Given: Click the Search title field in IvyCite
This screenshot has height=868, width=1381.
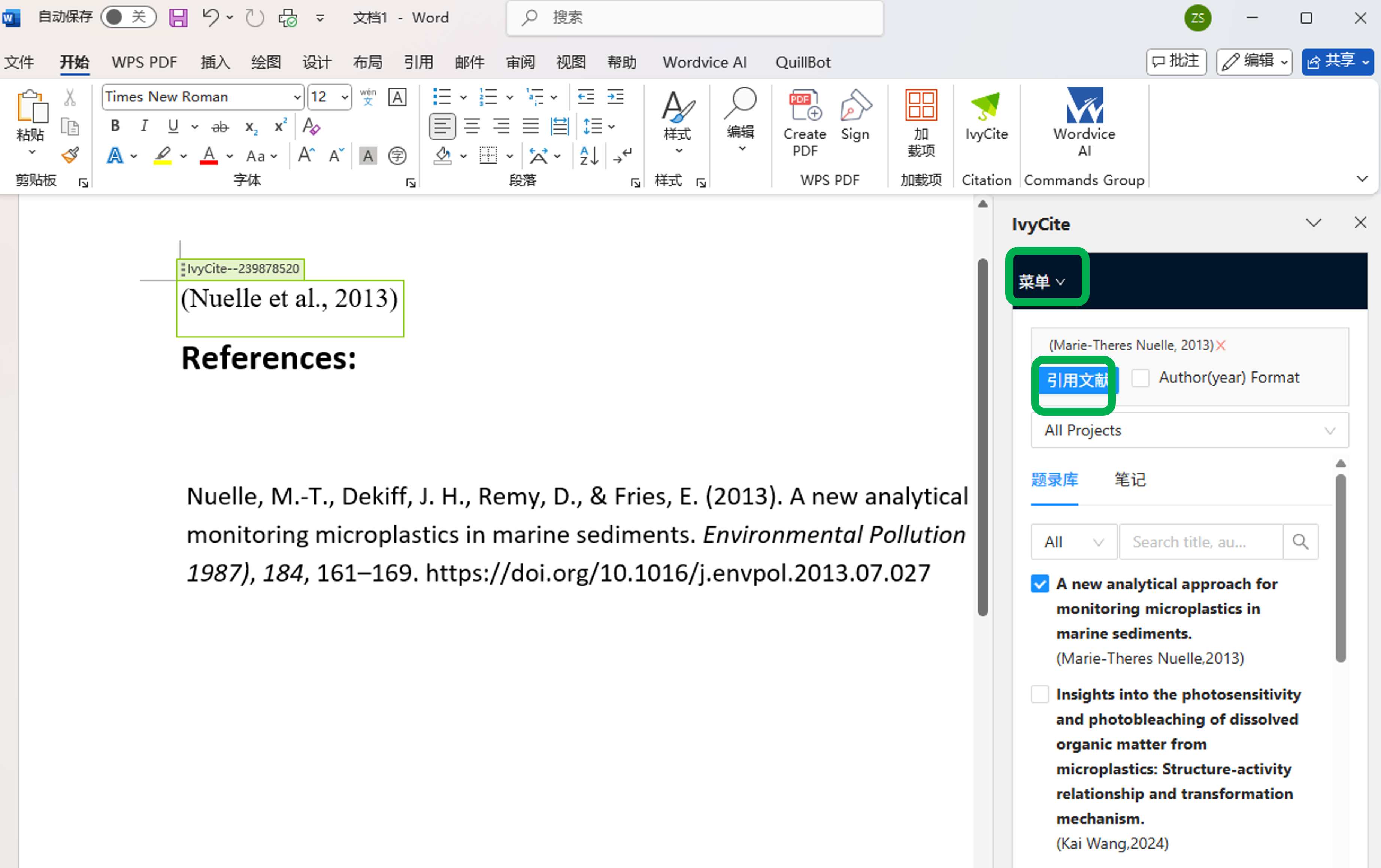Looking at the screenshot, I should coord(1201,542).
